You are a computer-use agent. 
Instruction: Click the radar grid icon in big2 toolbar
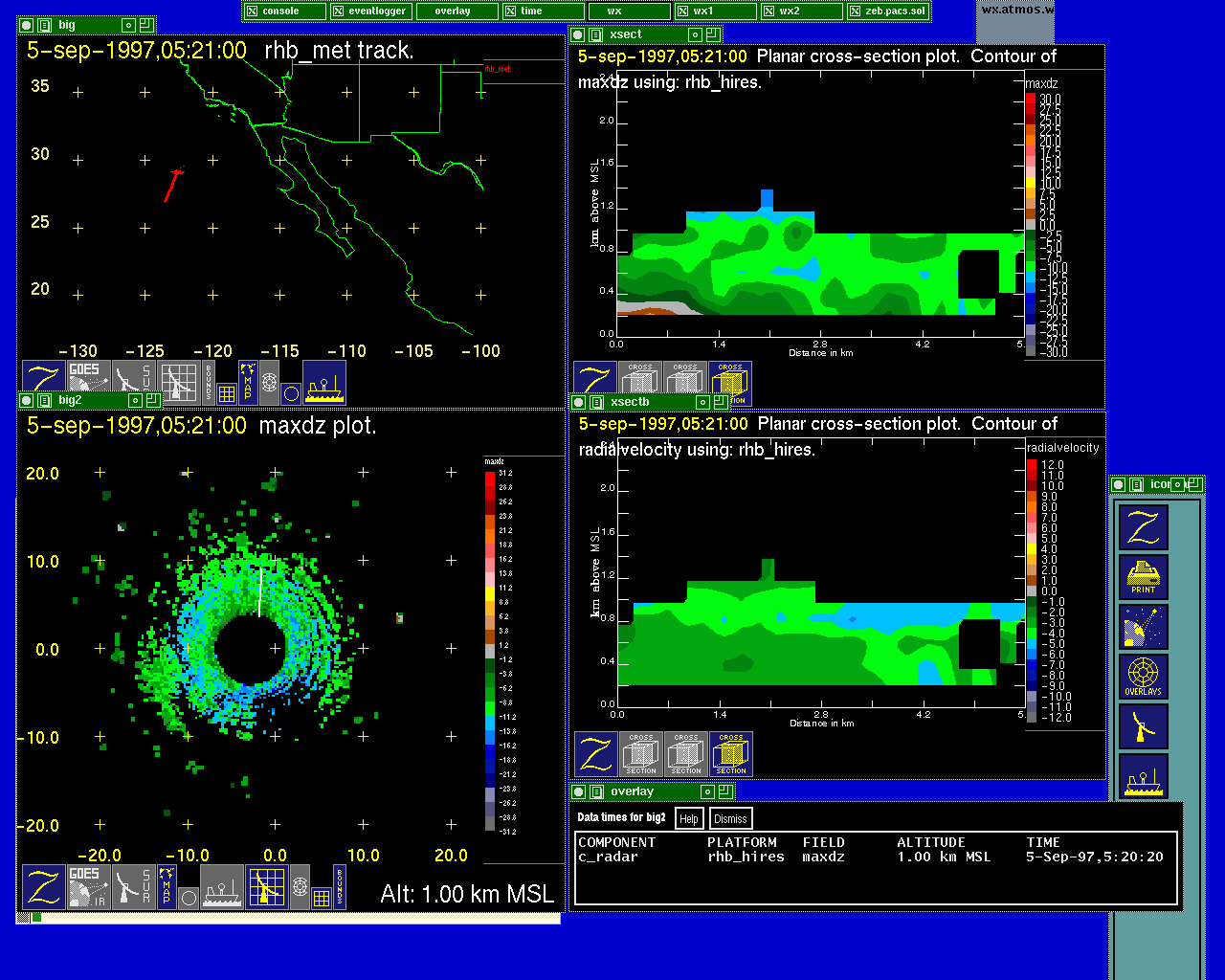[x=267, y=887]
